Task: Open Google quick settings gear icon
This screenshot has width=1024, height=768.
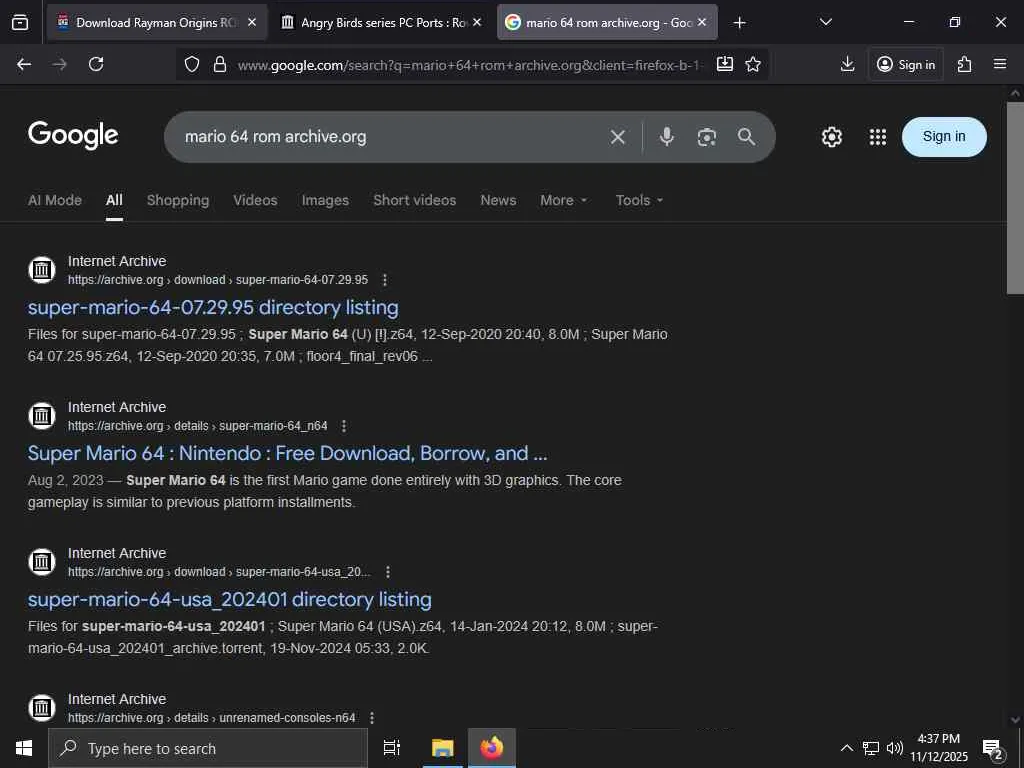Action: pyautogui.click(x=832, y=137)
